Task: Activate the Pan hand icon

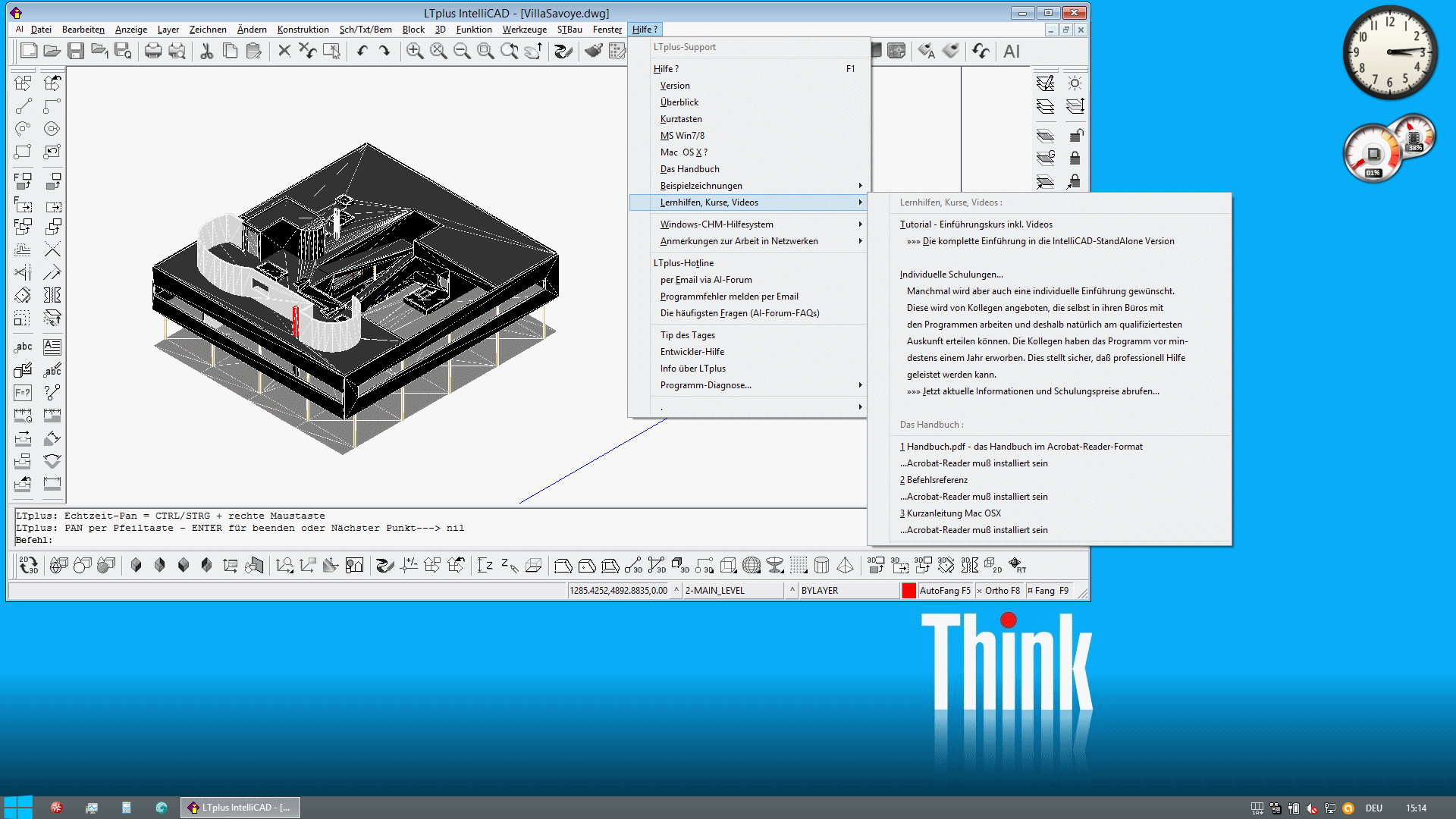Action: 533,51
